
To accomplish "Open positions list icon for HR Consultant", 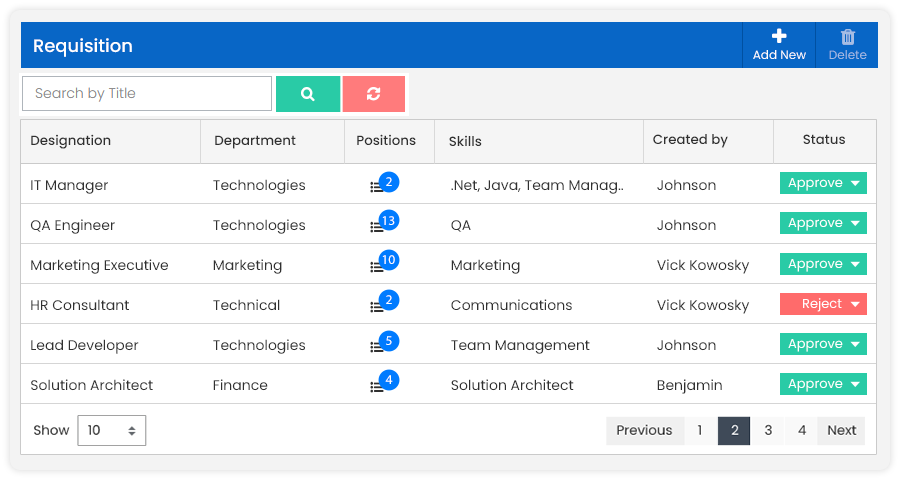I will coord(377,307).
